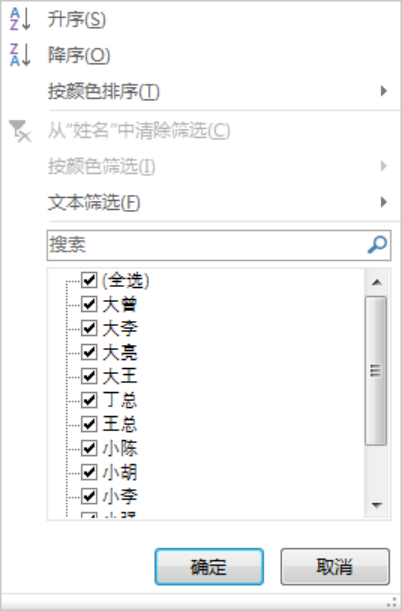Expand the 按颜色筛选 submenu arrow

[x=384, y=166]
